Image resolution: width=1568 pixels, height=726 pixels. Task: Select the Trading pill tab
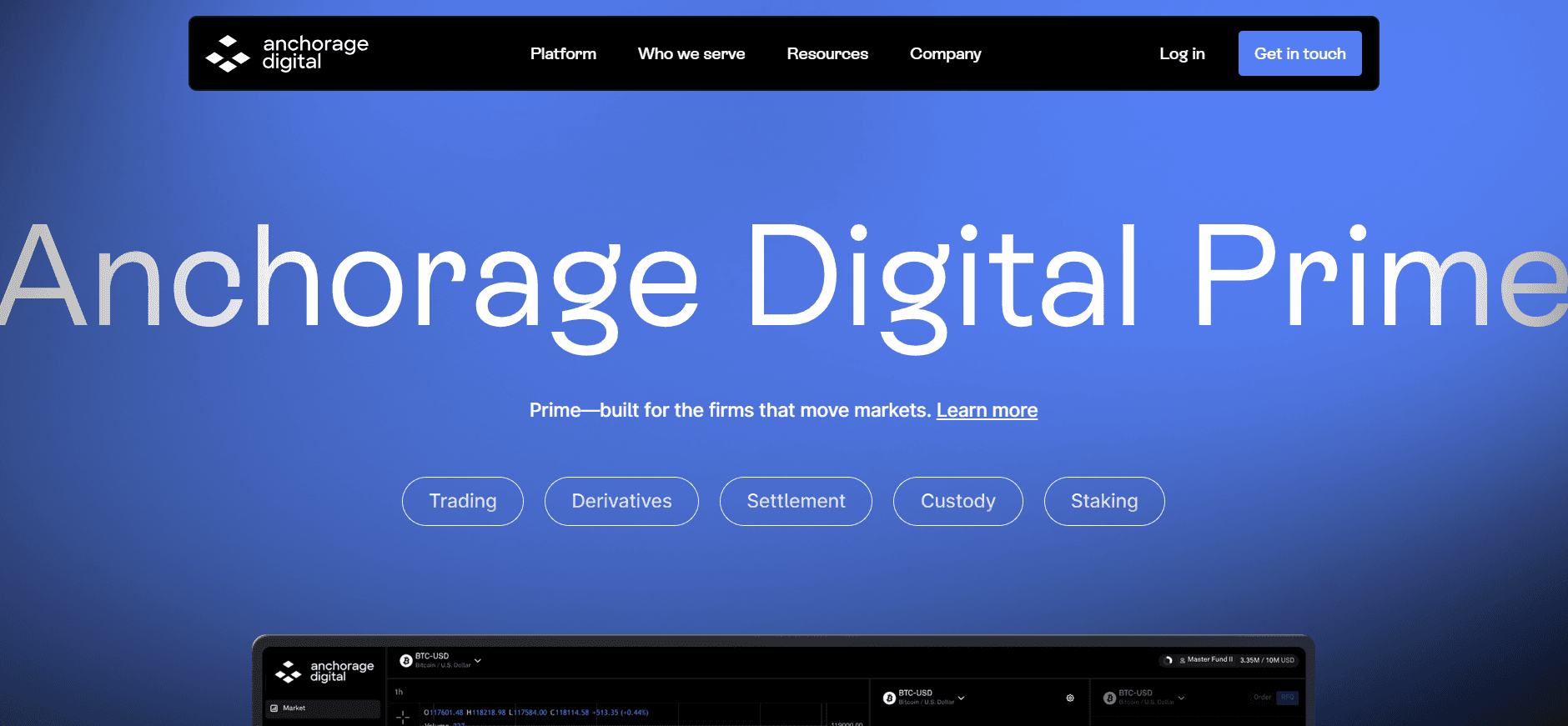point(463,501)
